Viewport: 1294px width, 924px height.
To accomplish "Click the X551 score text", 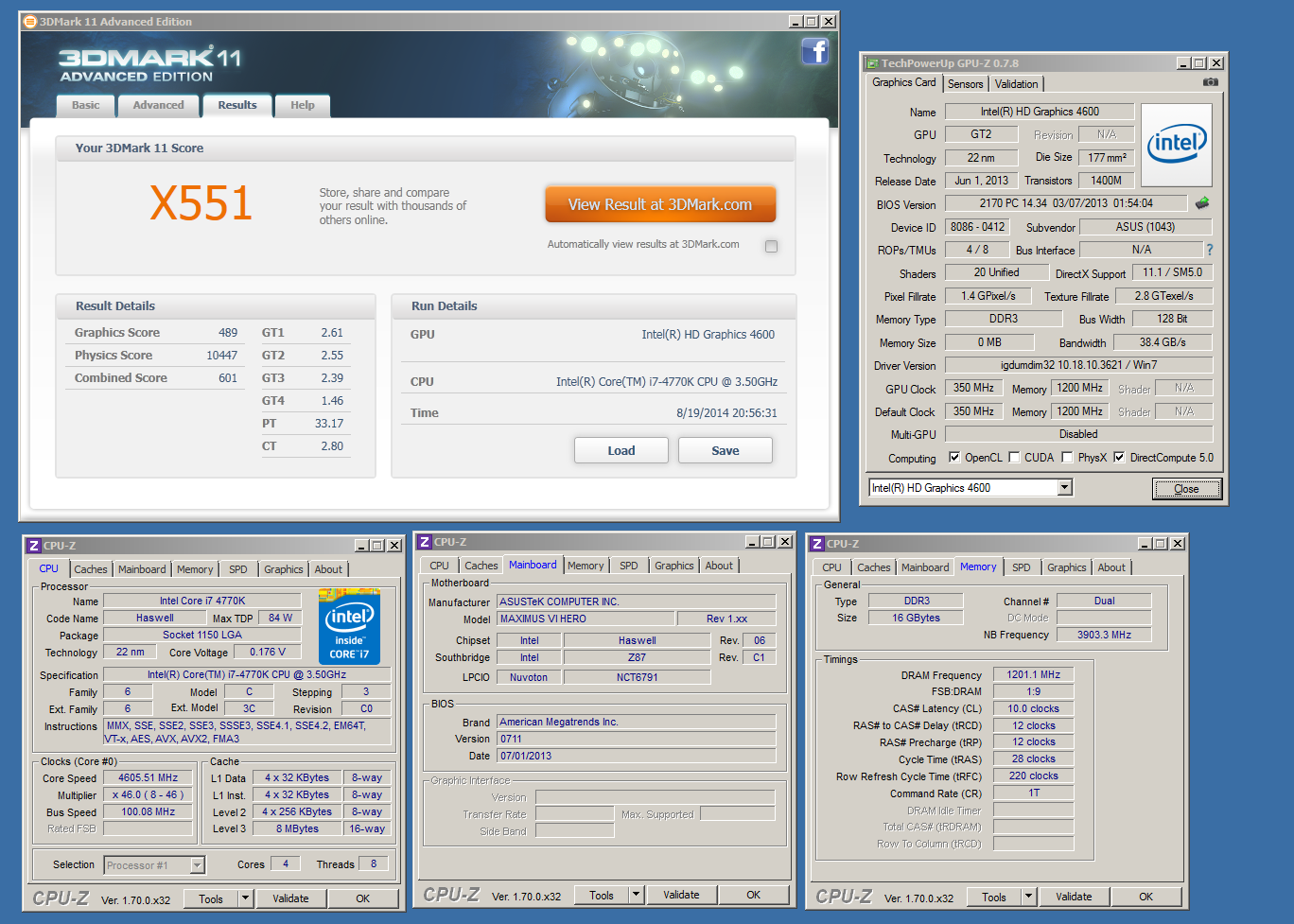I will click(x=201, y=203).
